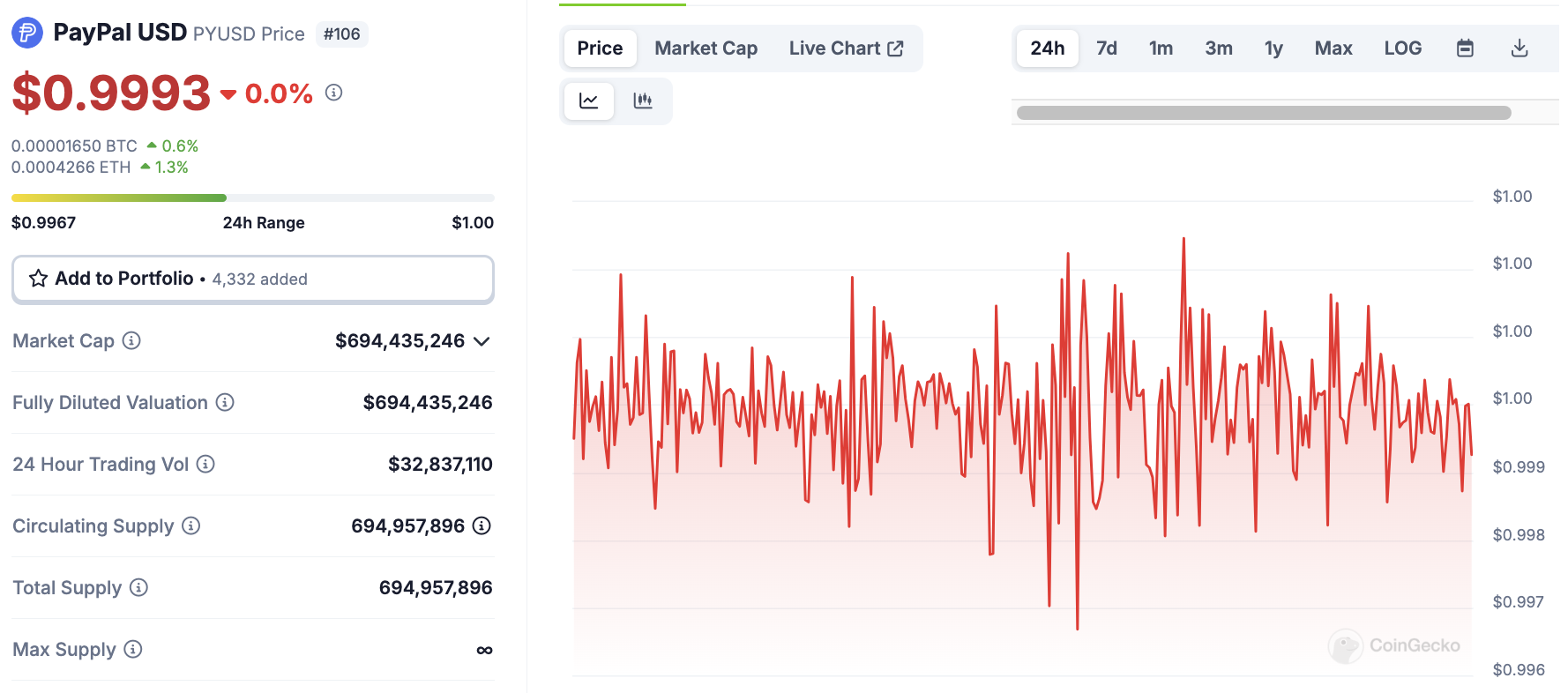1568x693 pixels.
Task: Select the 24h time range
Action: coord(1048,48)
